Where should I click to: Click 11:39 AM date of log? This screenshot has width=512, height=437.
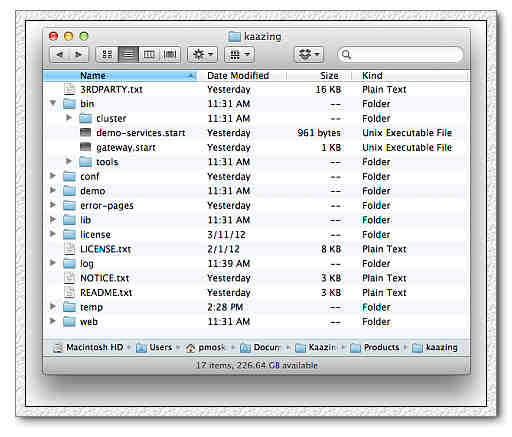click(x=229, y=263)
